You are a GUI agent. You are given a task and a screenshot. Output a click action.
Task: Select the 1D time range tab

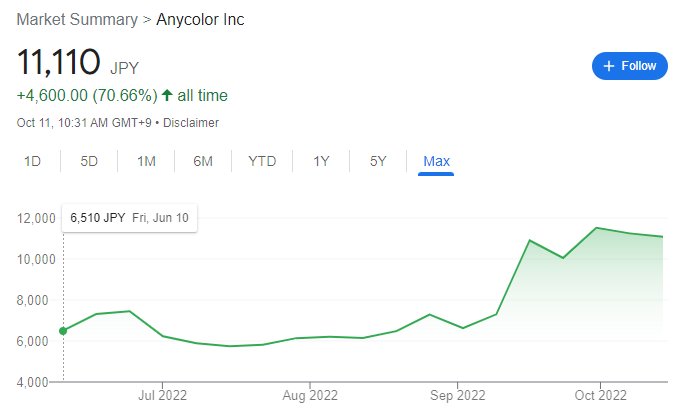tap(32, 161)
